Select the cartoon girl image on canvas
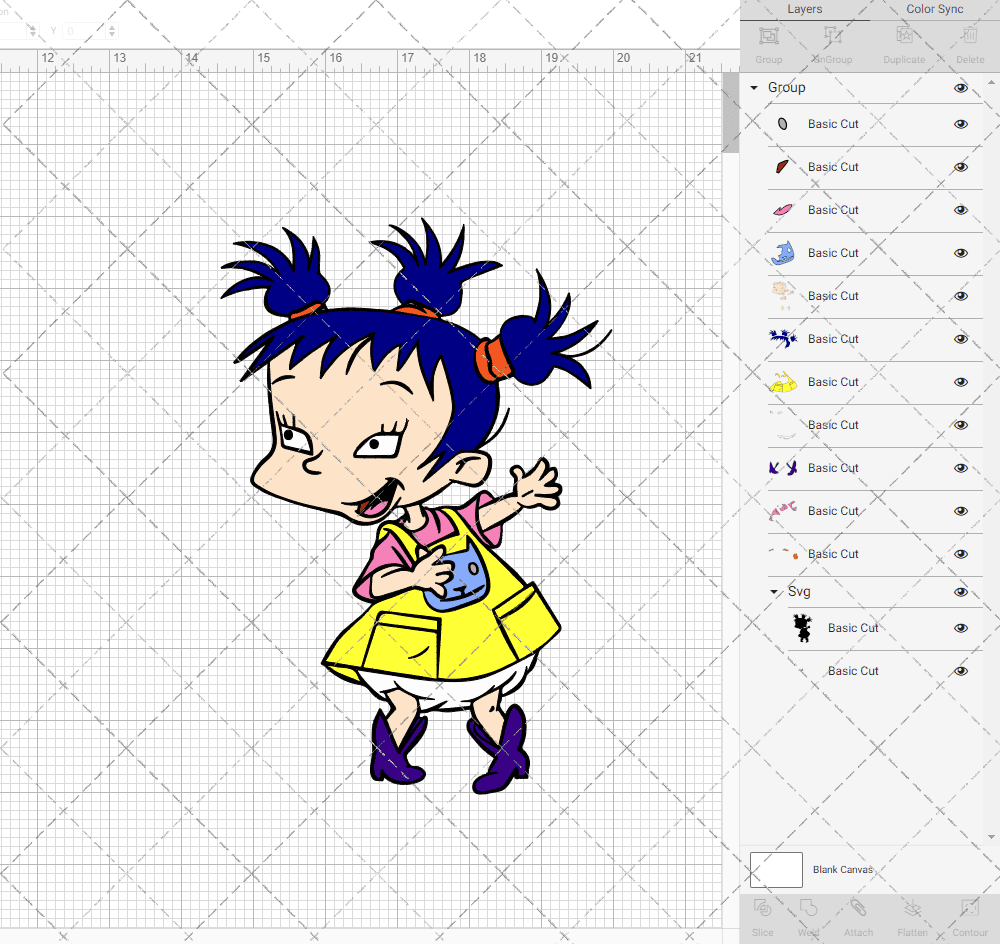Viewport: 1000px width, 944px height. (416, 506)
